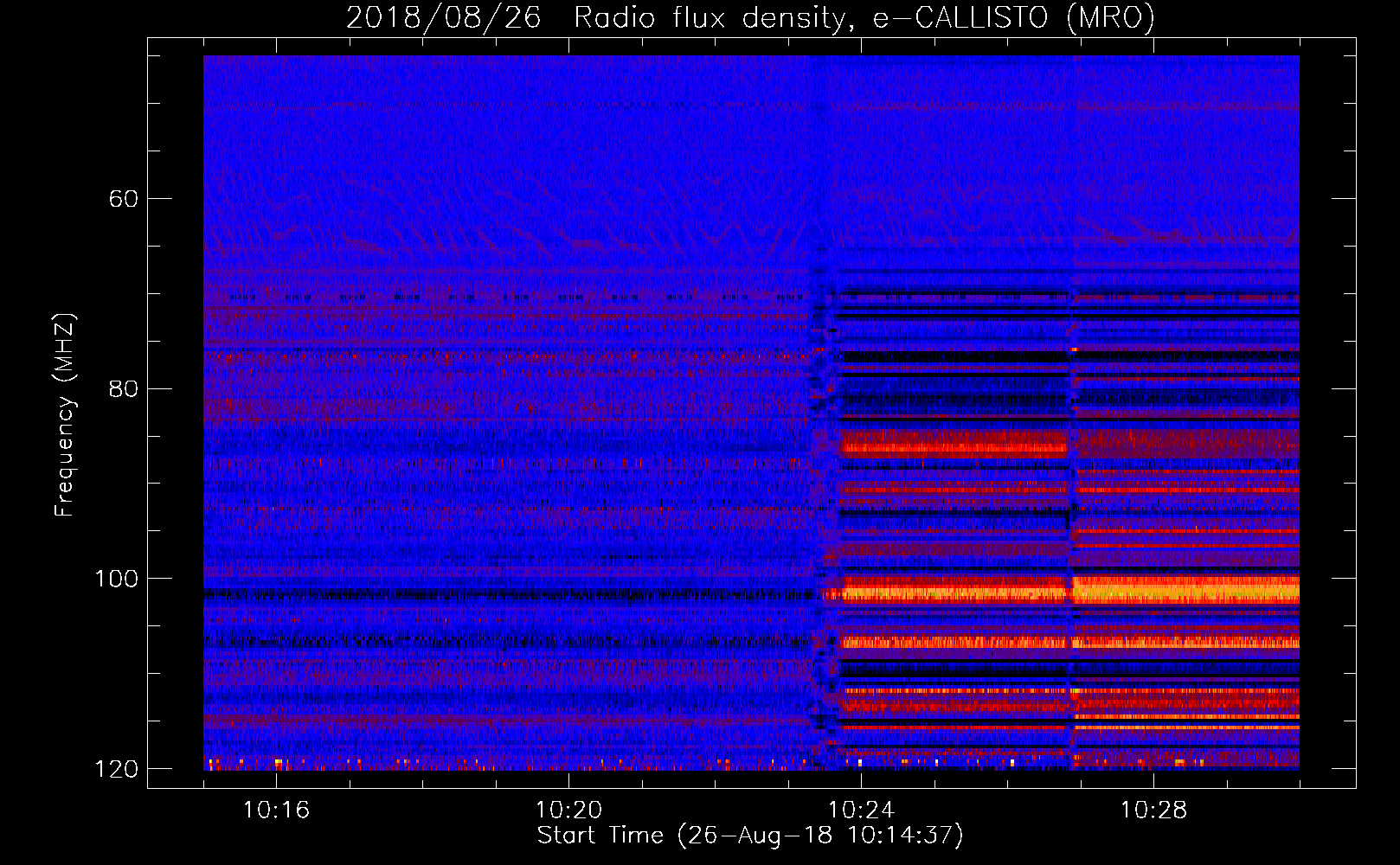
Task: Click the 10:20 time tick label
Action: (x=568, y=810)
